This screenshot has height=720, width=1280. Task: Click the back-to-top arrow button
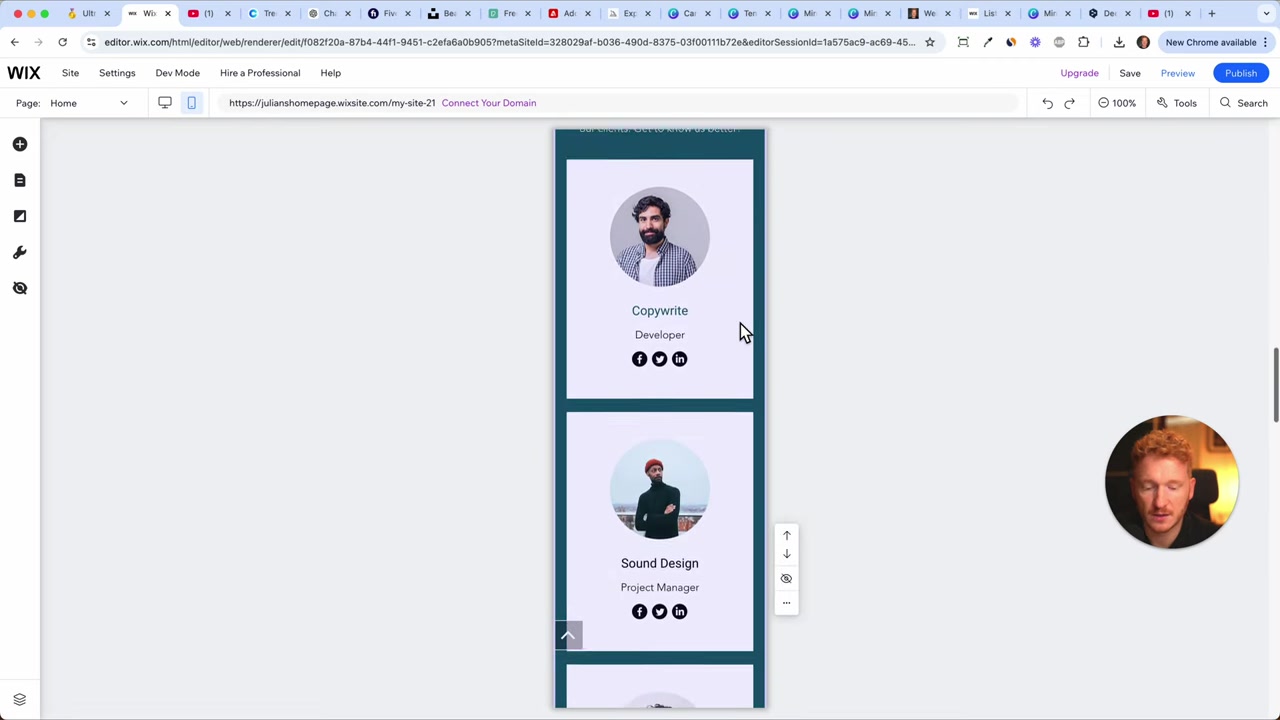(568, 635)
